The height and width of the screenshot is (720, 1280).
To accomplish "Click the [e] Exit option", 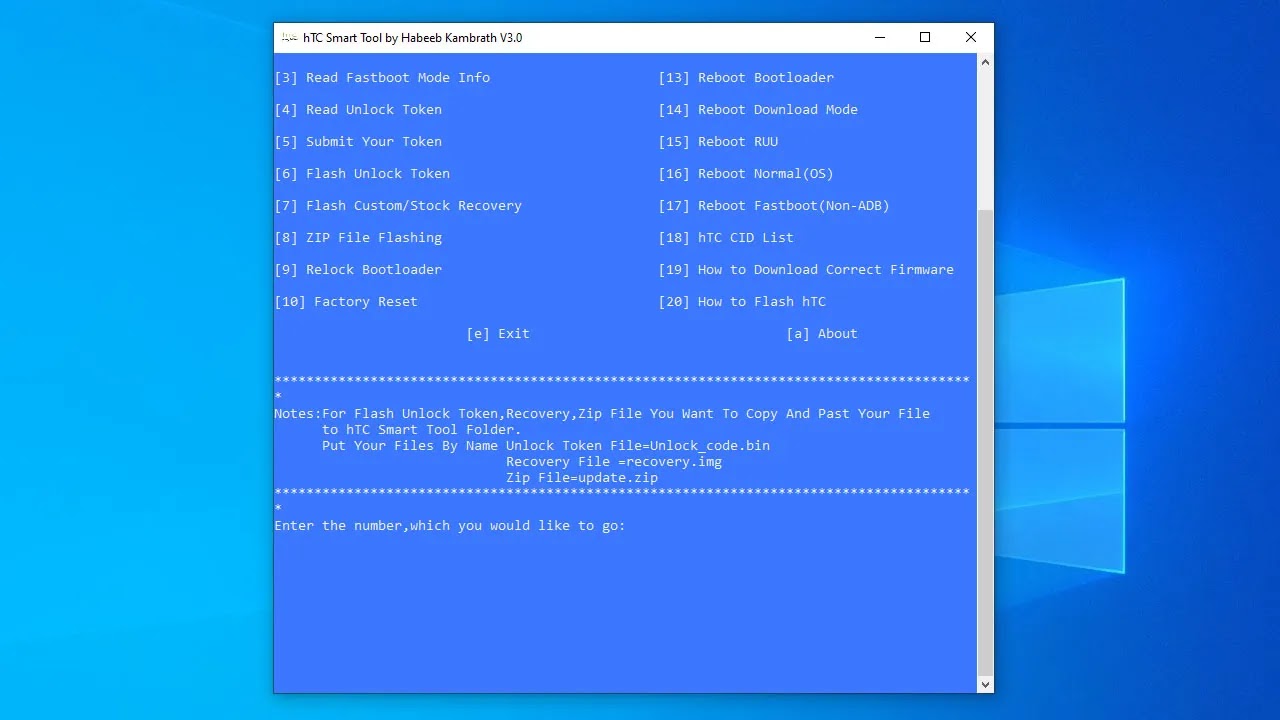I will click(x=498, y=334).
